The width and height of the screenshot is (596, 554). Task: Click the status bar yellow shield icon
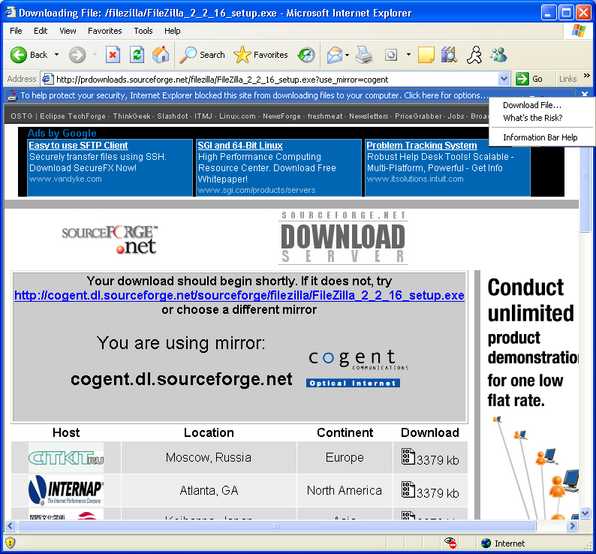pos(10,543)
